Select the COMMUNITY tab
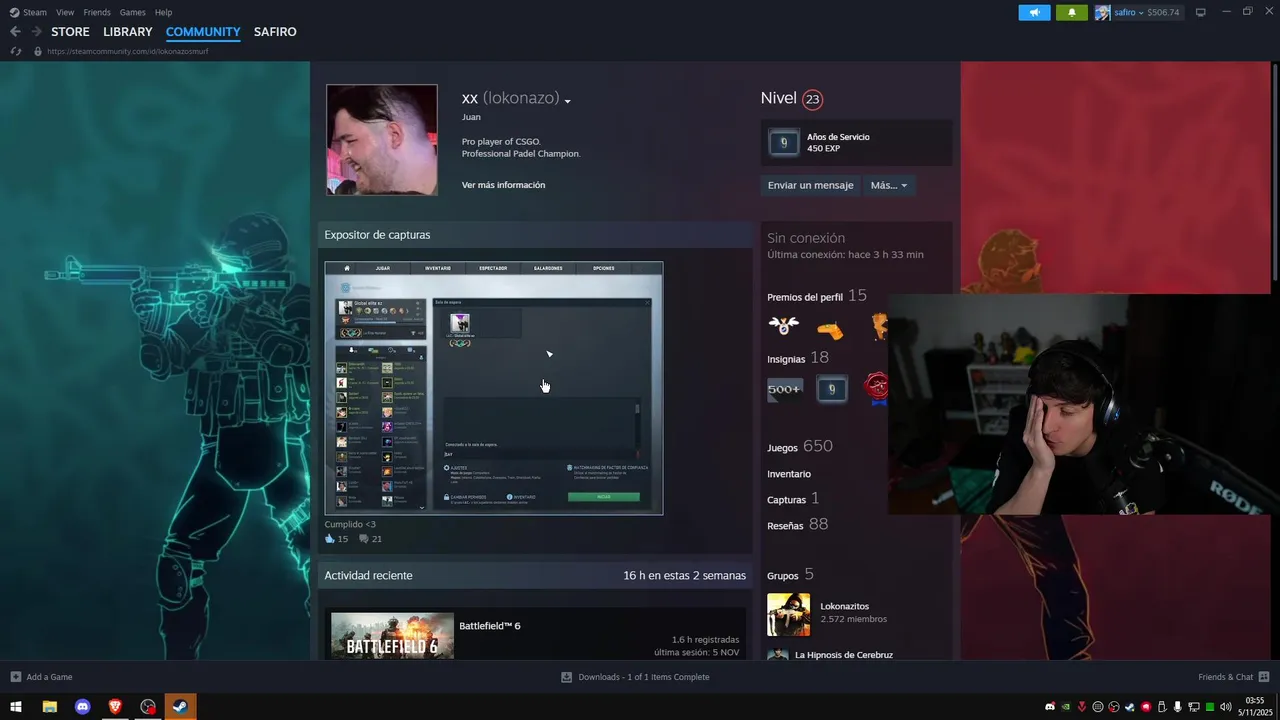 [203, 32]
